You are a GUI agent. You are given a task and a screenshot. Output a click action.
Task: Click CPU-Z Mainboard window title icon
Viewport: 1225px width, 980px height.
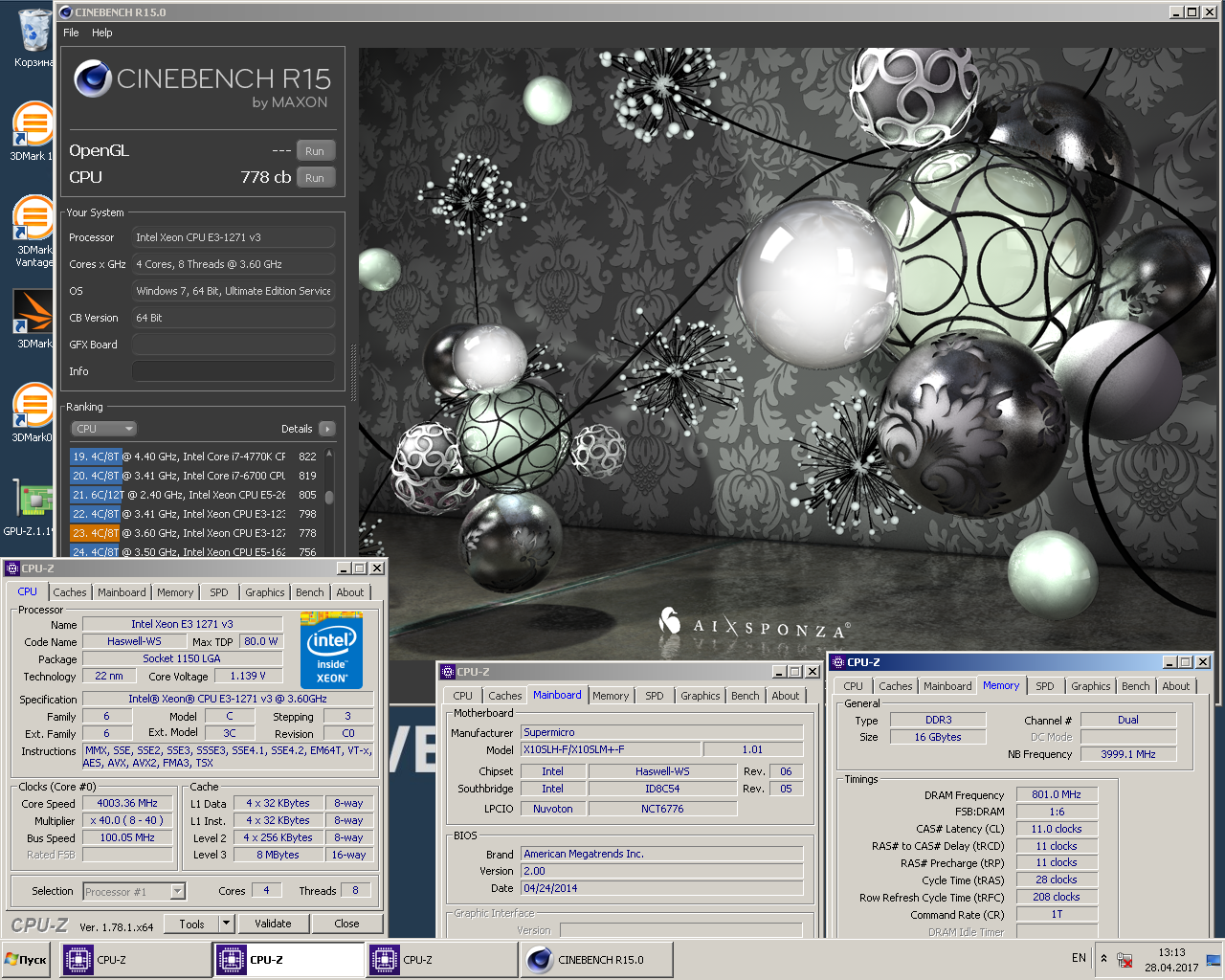pyautogui.click(x=447, y=672)
